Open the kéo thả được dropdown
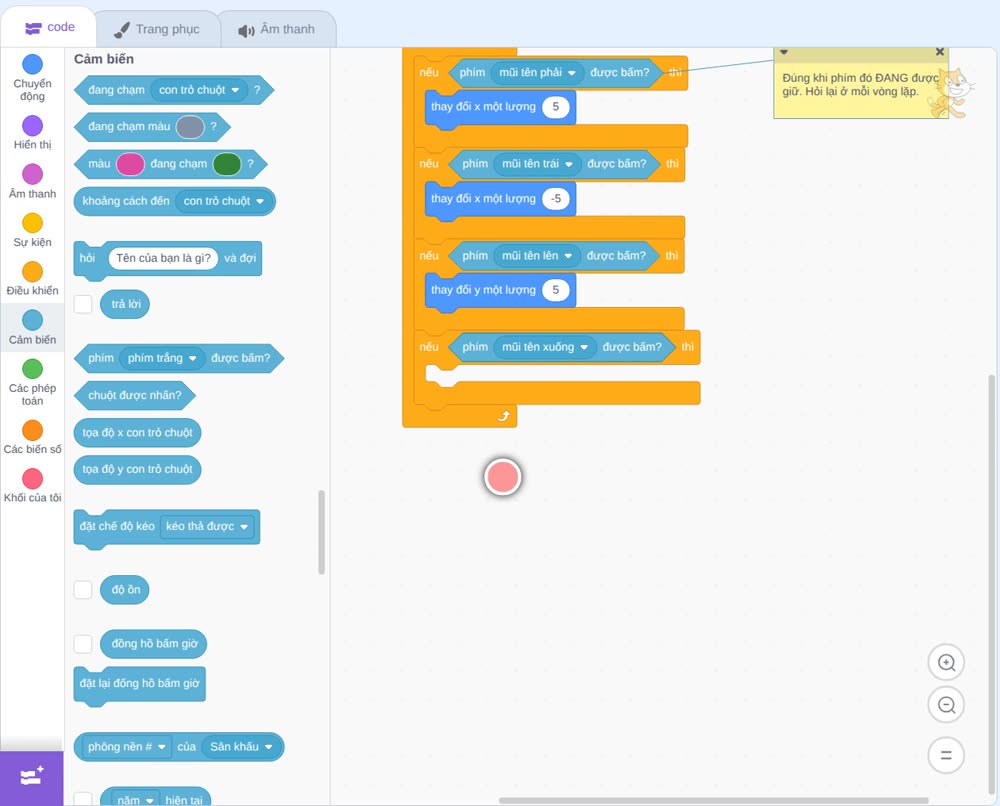Viewport: 1000px width, 806px height. pyautogui.click(x=207, y=527)
